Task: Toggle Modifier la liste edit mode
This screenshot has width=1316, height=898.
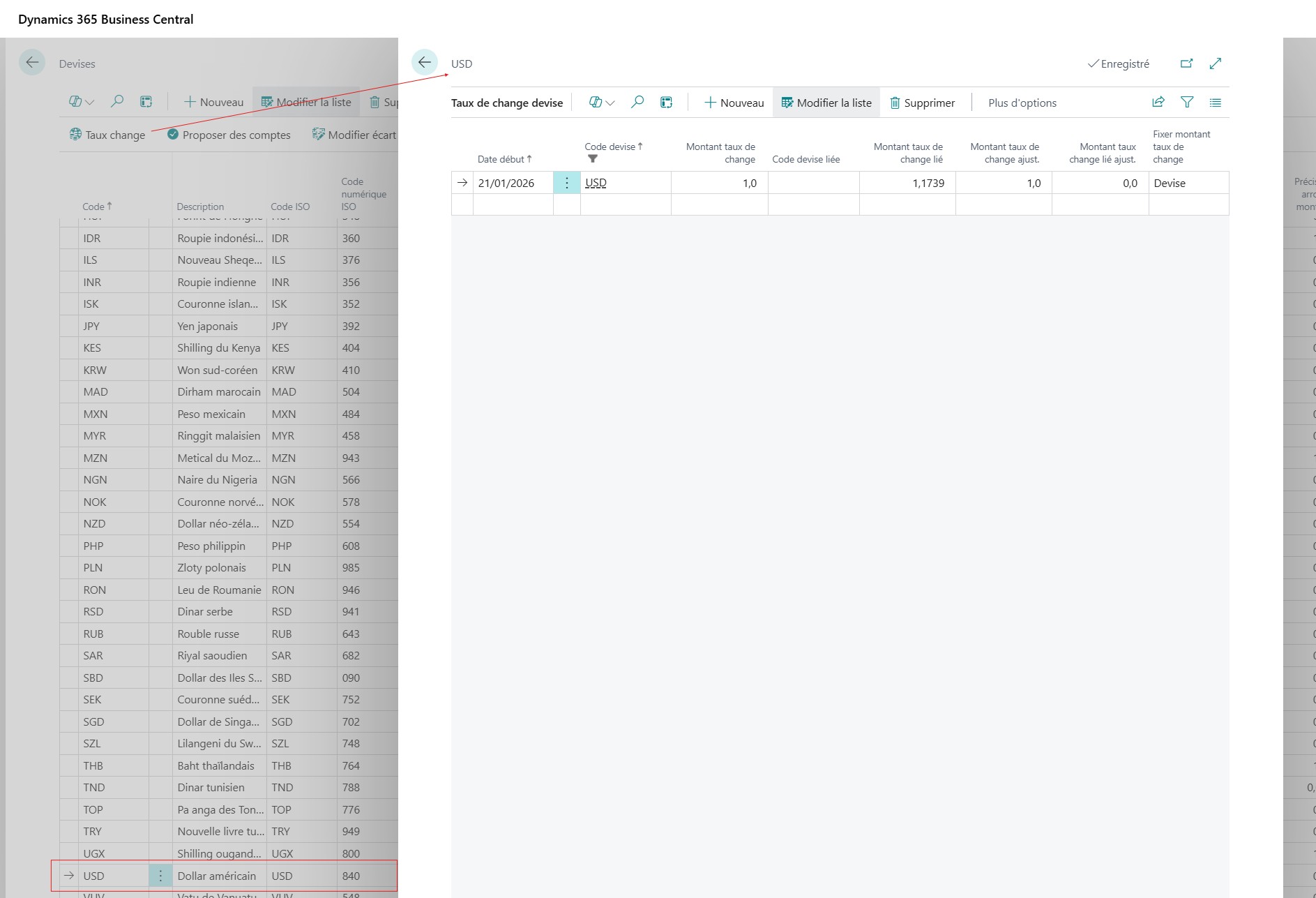Action: (826, 103)
